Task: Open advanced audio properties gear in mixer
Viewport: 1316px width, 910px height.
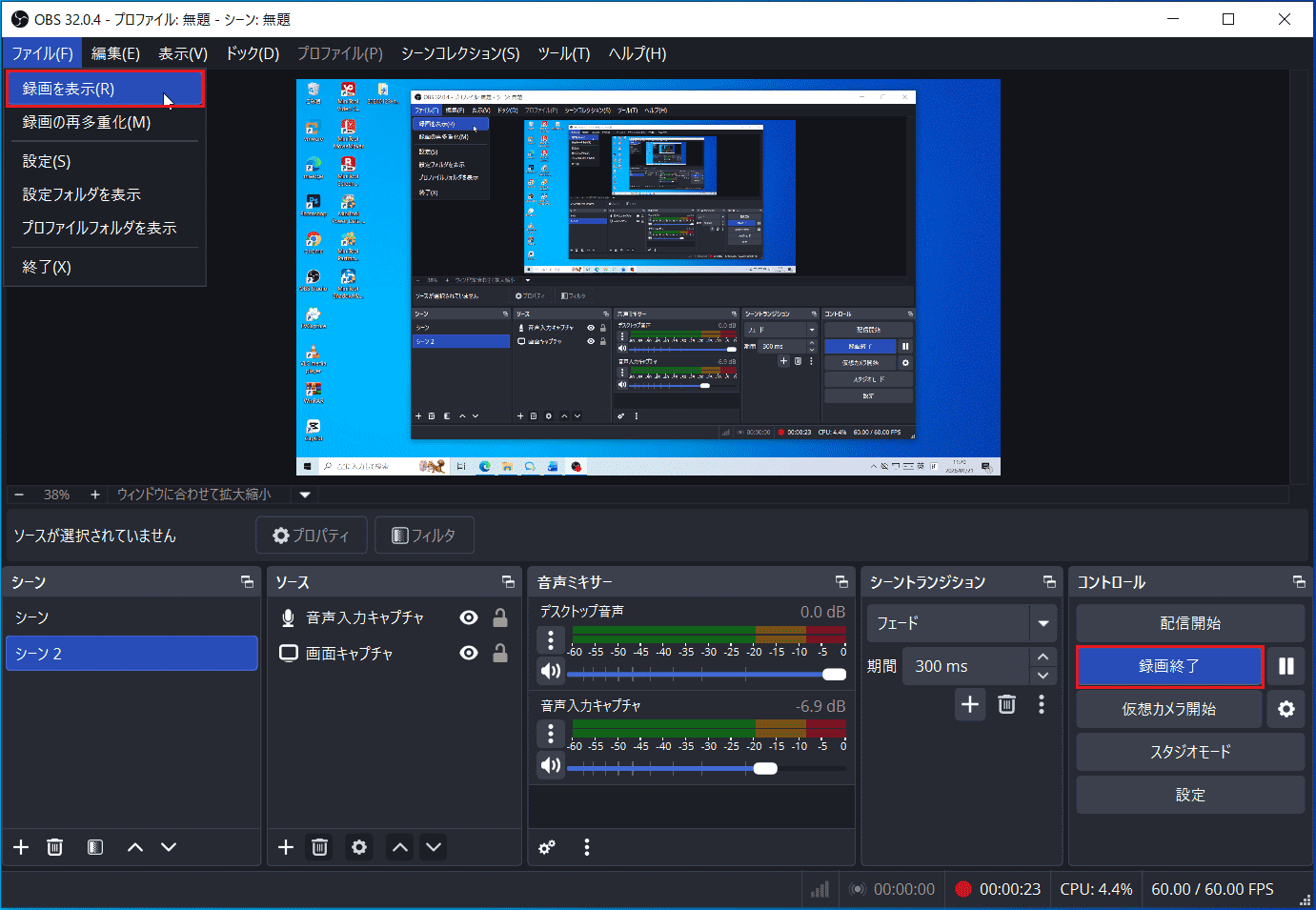Action: 547,846
